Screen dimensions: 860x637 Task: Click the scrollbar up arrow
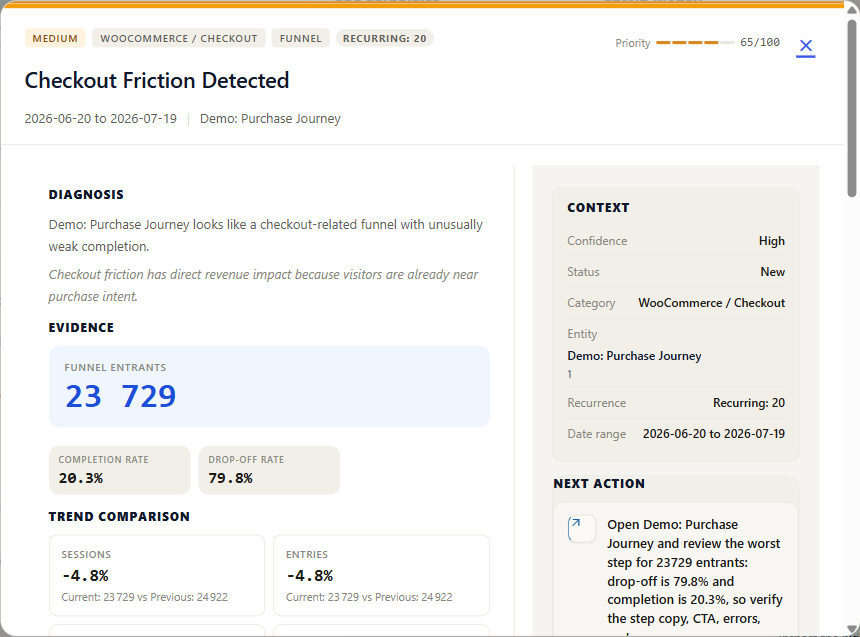[x=852, y=10]
